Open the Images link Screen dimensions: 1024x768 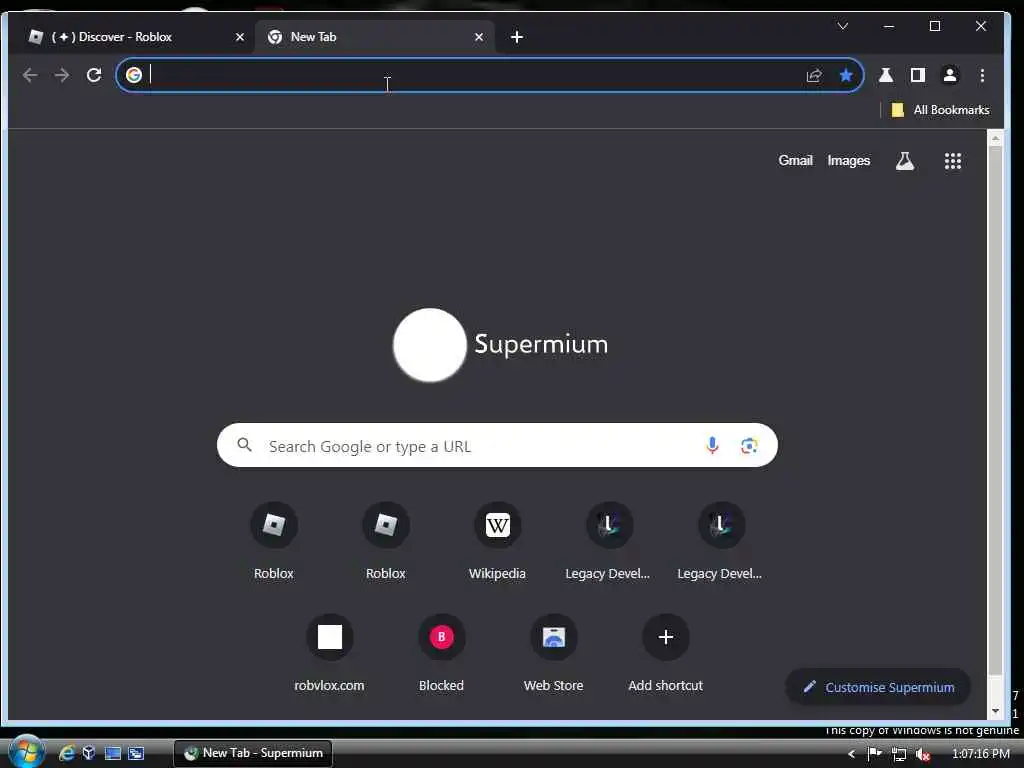pyautogui.click(x=848, y=161)
